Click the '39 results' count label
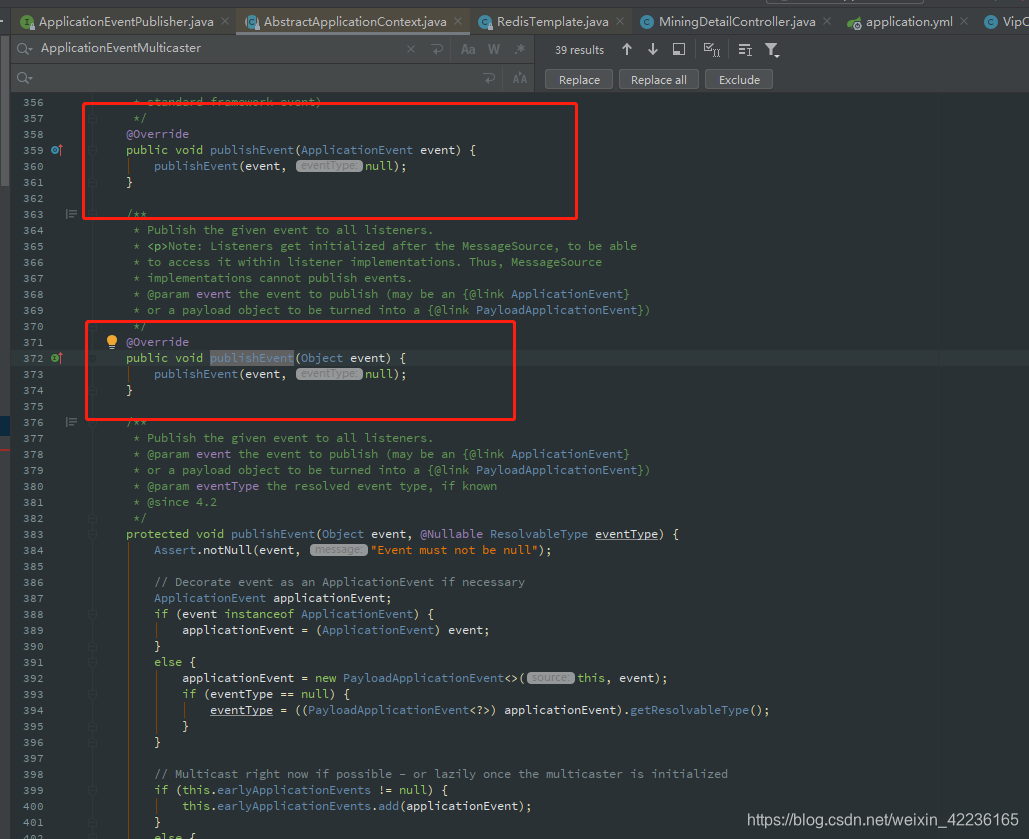The image size is (1029, 839). [x=579, y=50]
